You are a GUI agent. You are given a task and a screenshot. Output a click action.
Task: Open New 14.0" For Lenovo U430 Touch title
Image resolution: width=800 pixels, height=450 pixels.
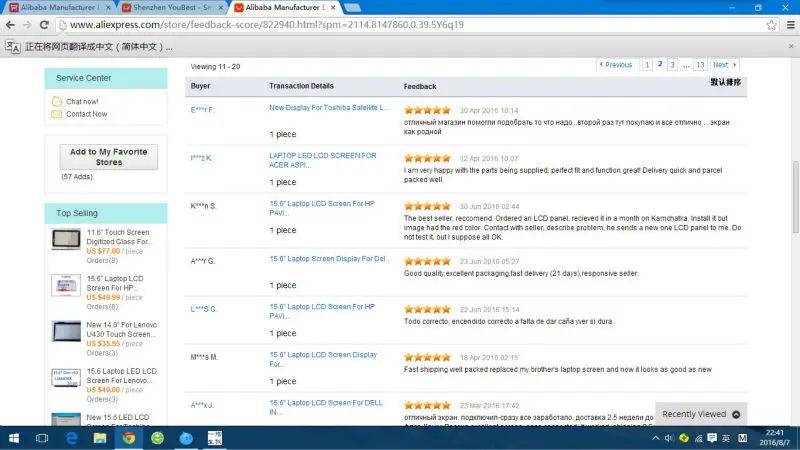121,330
